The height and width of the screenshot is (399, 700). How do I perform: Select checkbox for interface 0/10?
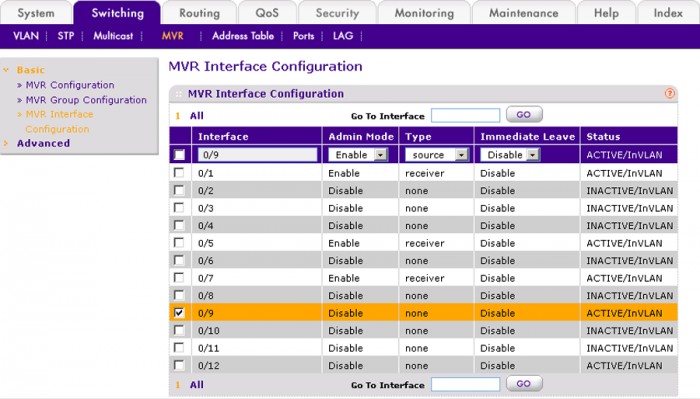pyautogui.click(x=179, y=330)
